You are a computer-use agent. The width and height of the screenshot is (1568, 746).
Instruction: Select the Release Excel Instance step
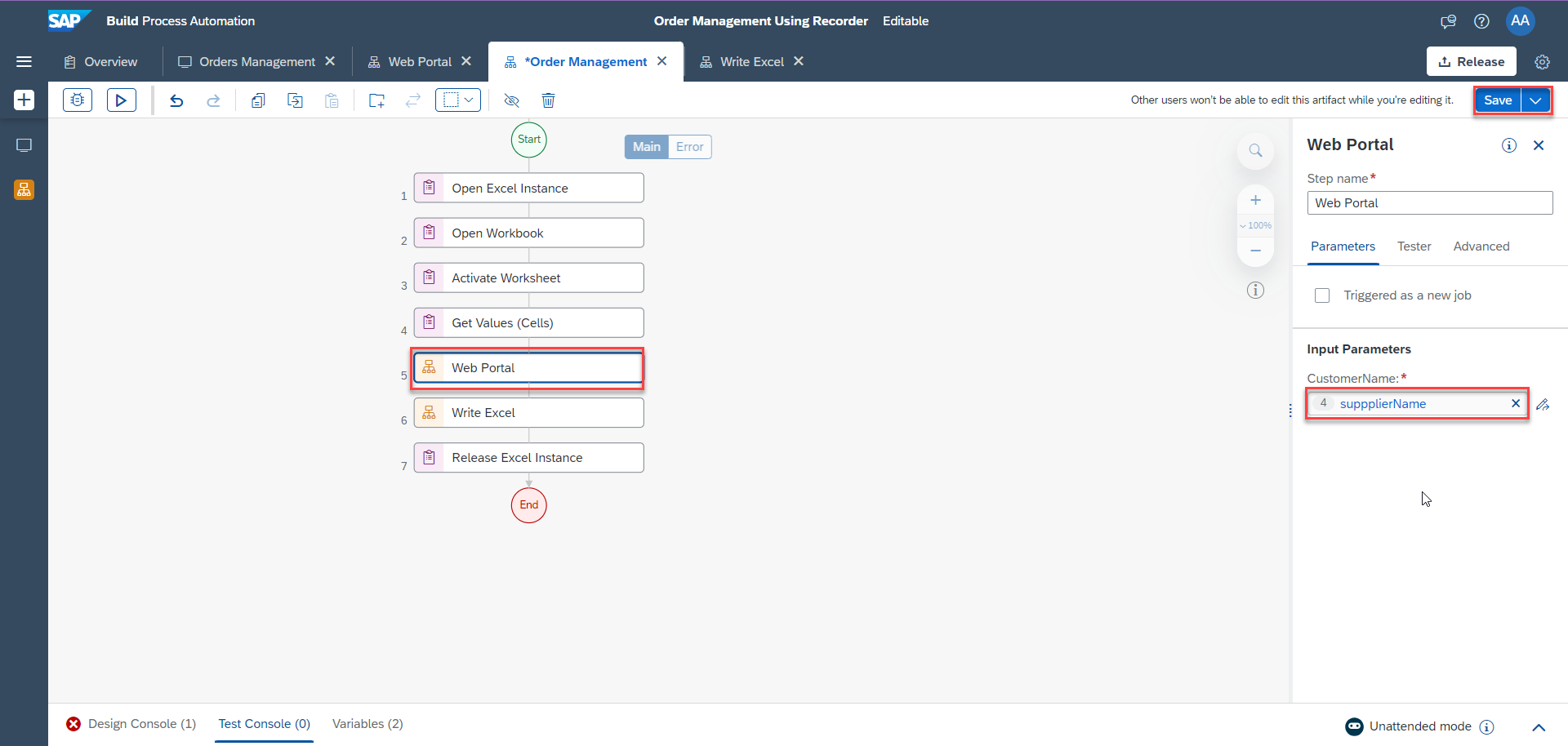point(528,458)
